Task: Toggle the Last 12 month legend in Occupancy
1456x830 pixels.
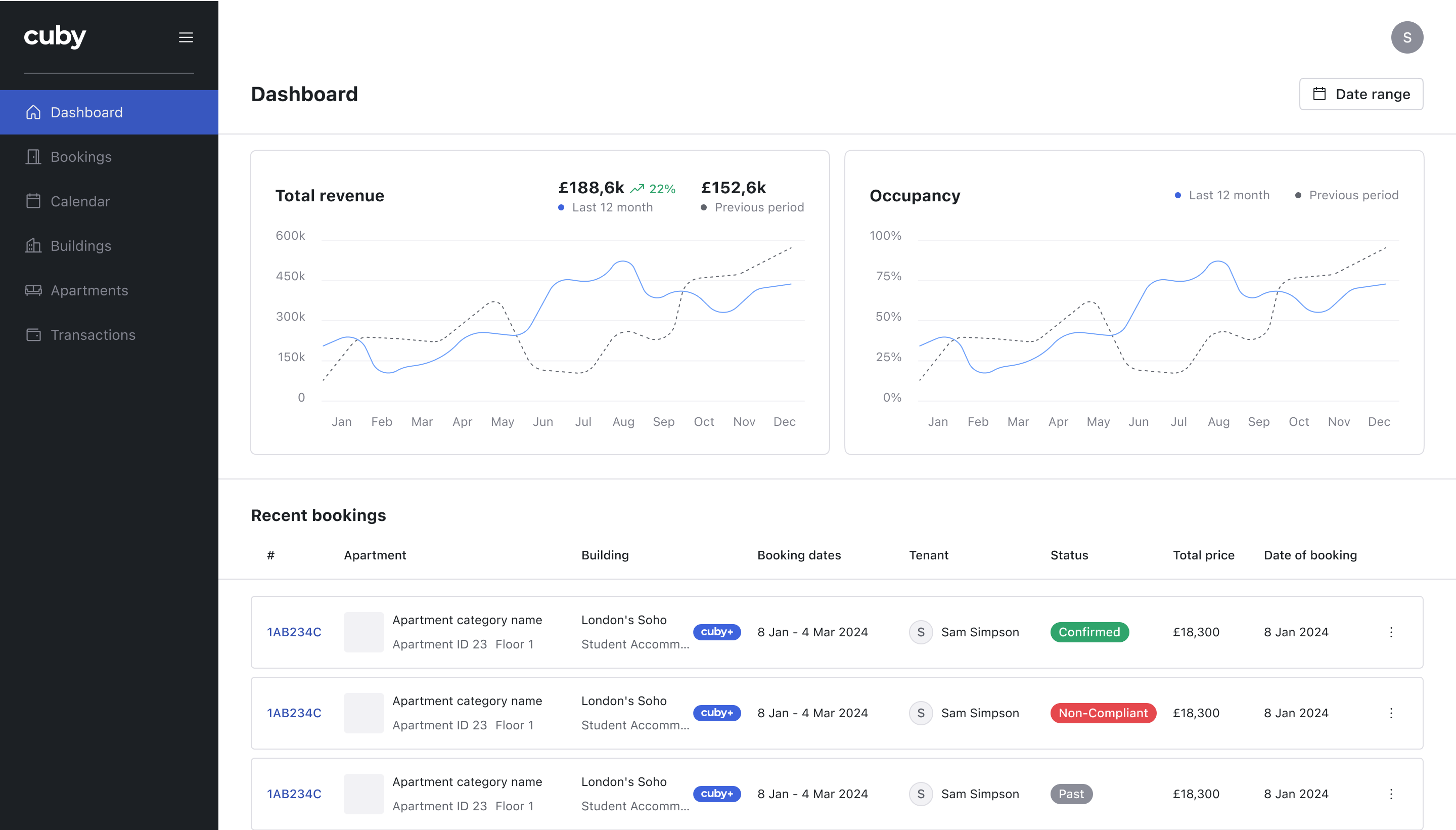Action: [x=1228, y=195]
